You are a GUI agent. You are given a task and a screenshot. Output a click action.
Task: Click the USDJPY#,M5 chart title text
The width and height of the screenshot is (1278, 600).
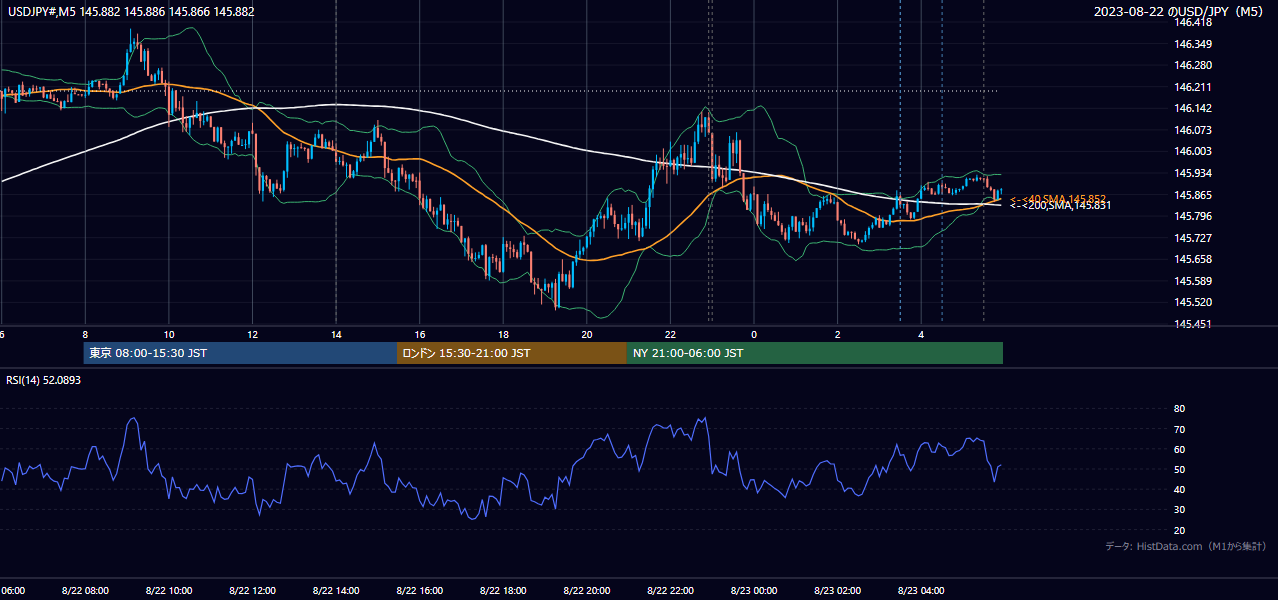tap(131, 12)
